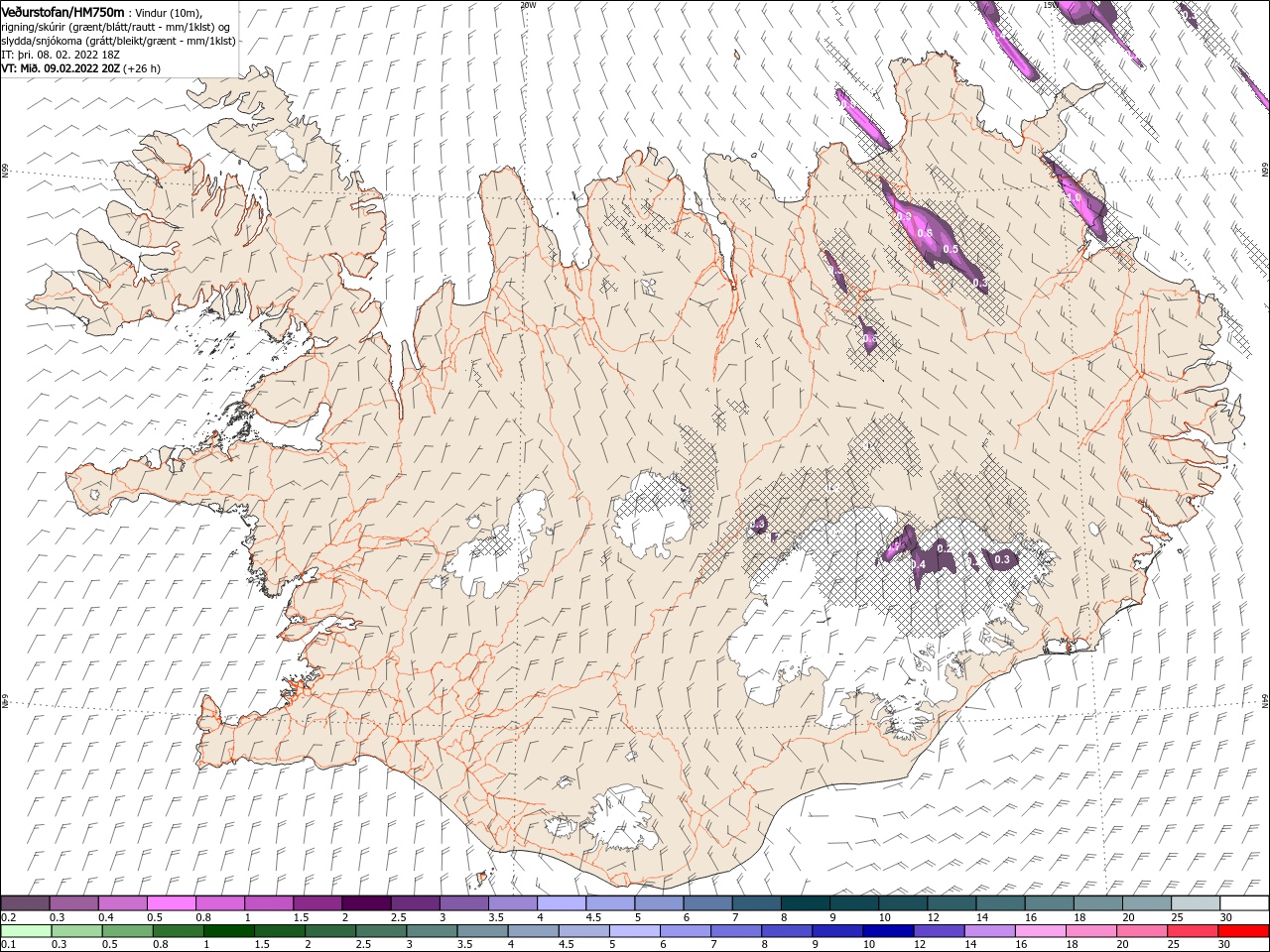Click the 0.1 label under the bottom legend row
The width and height of the screenshot is (1270, 952).
[x=8, y=945]
